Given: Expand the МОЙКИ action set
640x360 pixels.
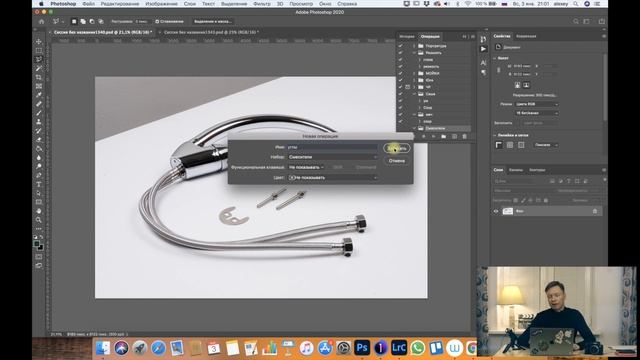Looking at the screenshot, I should click(414, 73).
